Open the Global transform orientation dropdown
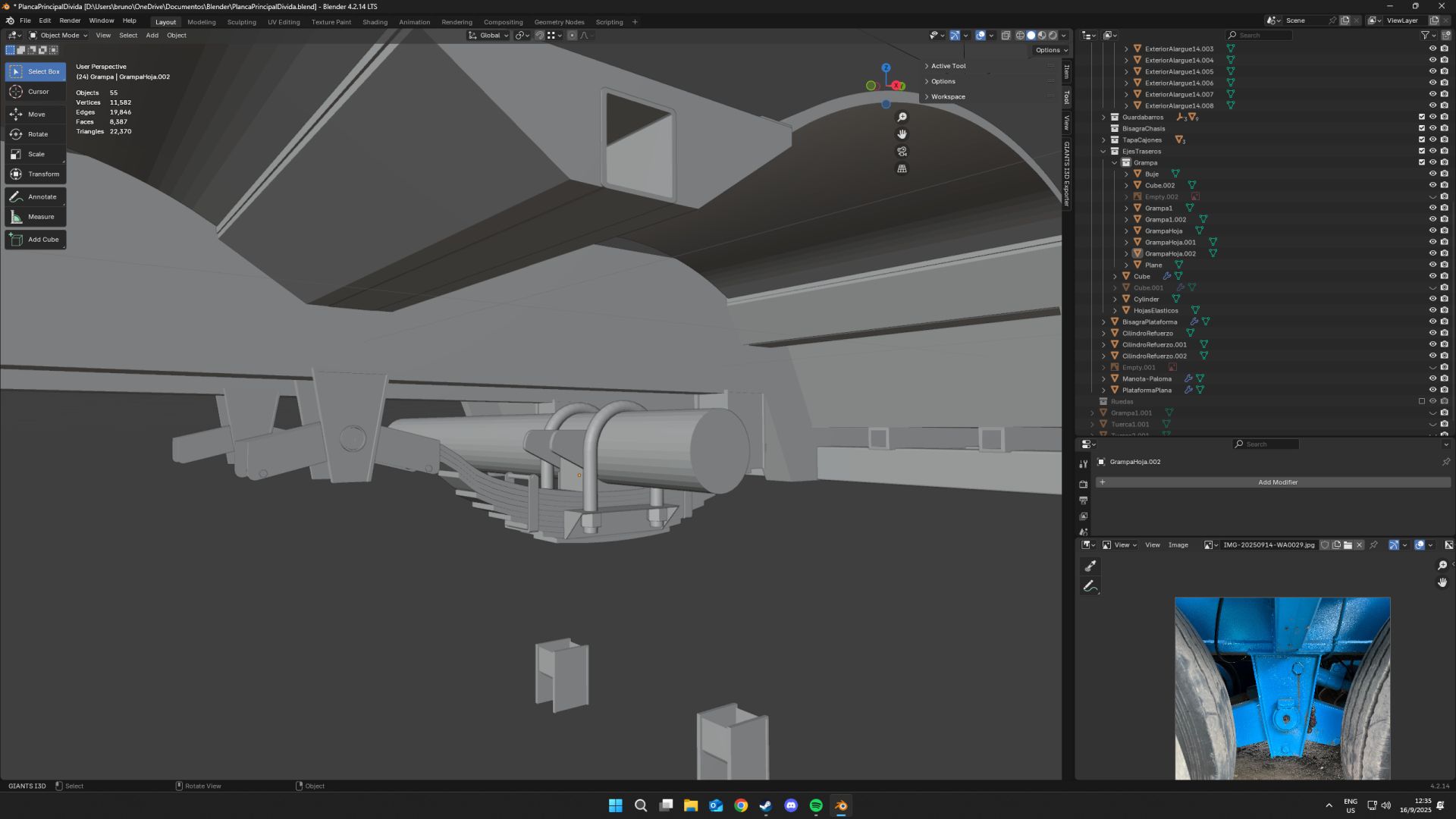The image size is (1456, 819). [x=488, y=35]
